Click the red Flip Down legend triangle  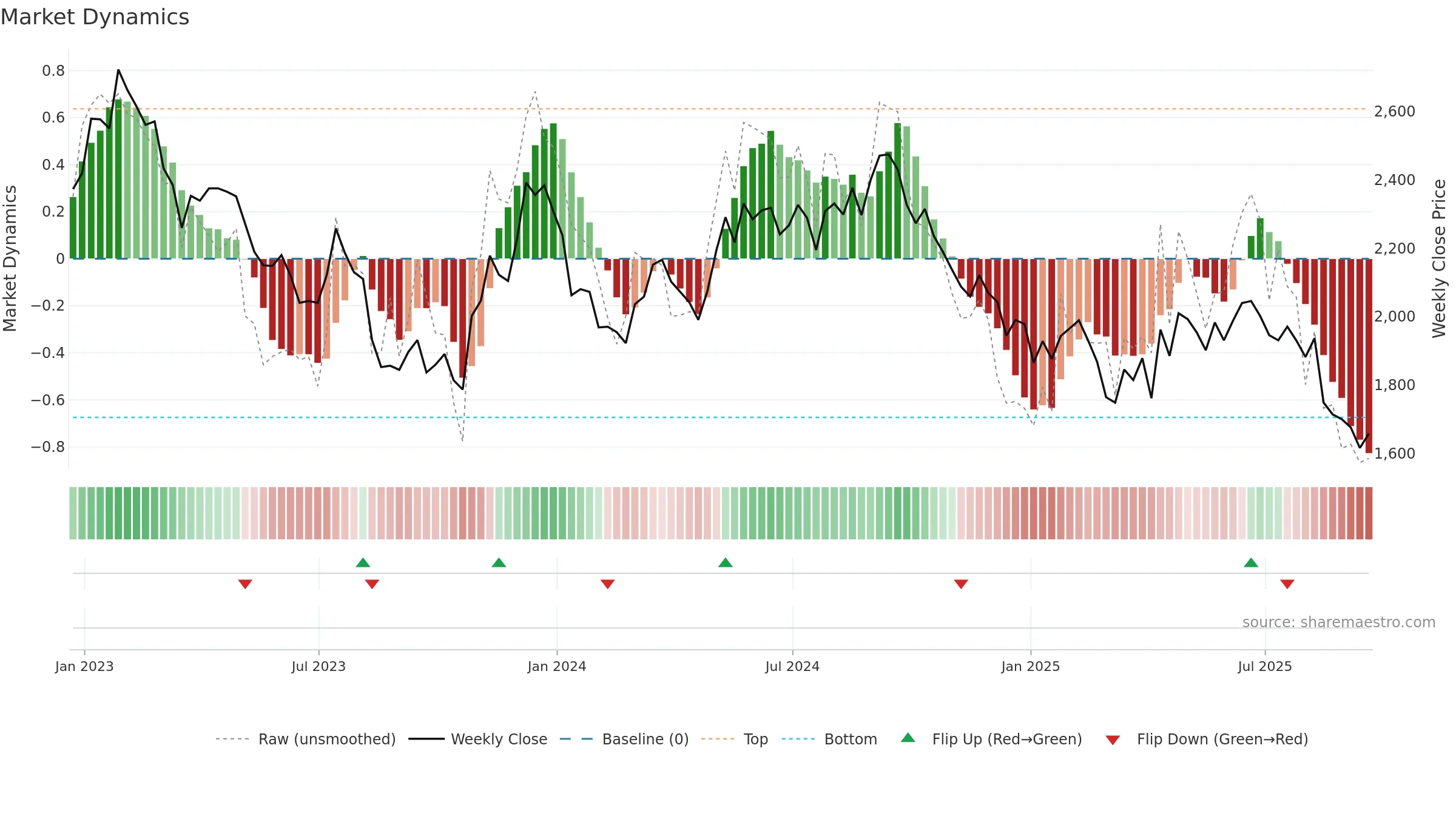[x=1112, y=740]
